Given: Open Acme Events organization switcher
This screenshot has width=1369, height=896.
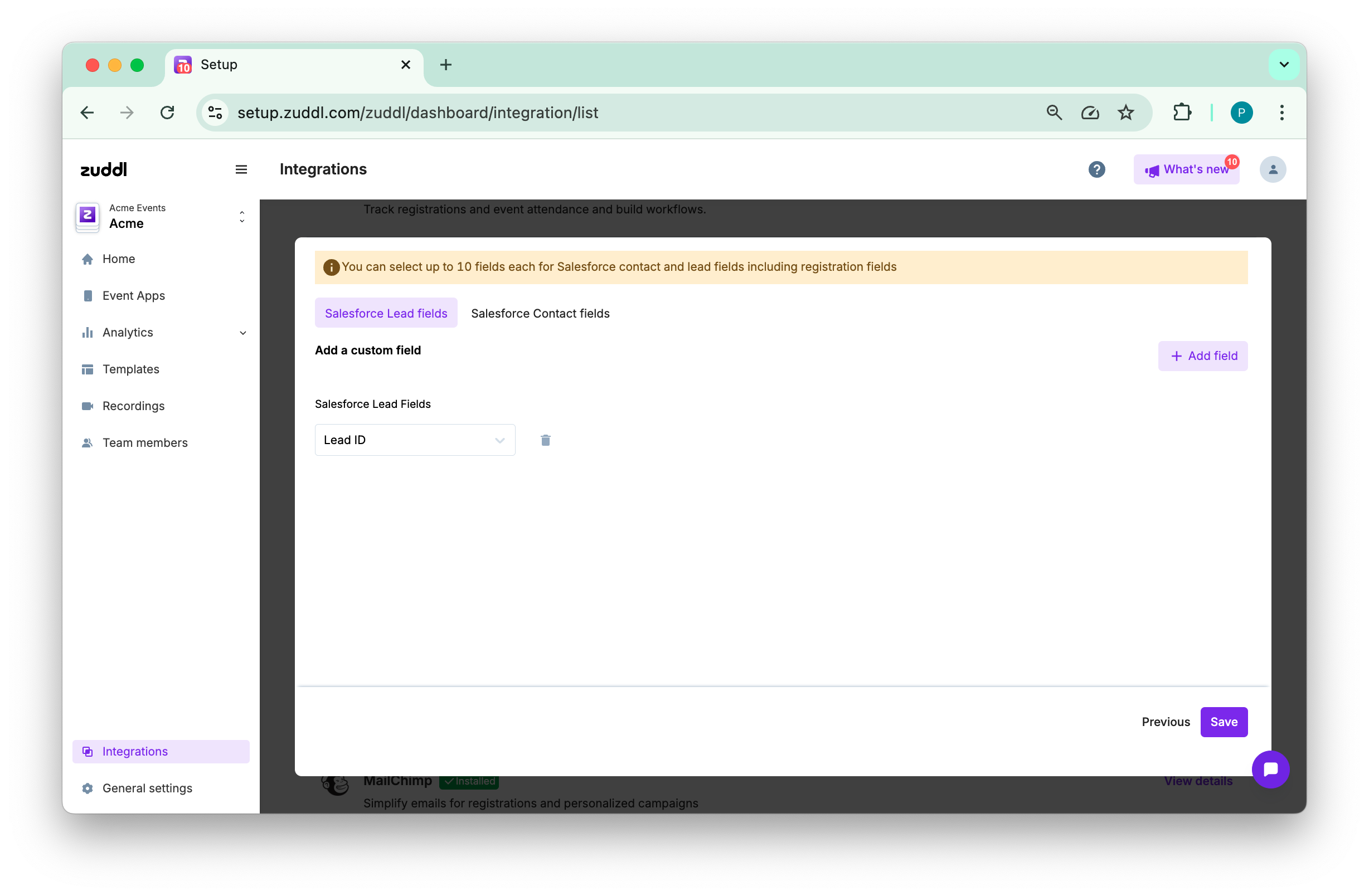Looking at the screenshot, I should click(x=161, y=217).
